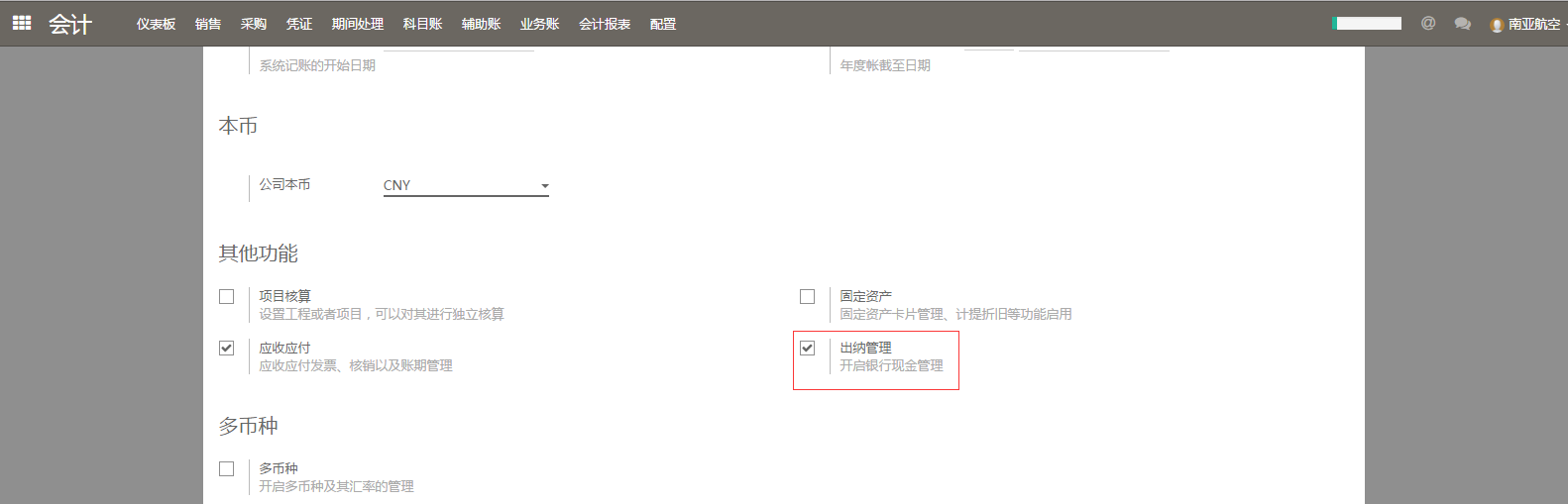
Task: Go to 仪表板 in the top bar
Action: click(156, 24)
